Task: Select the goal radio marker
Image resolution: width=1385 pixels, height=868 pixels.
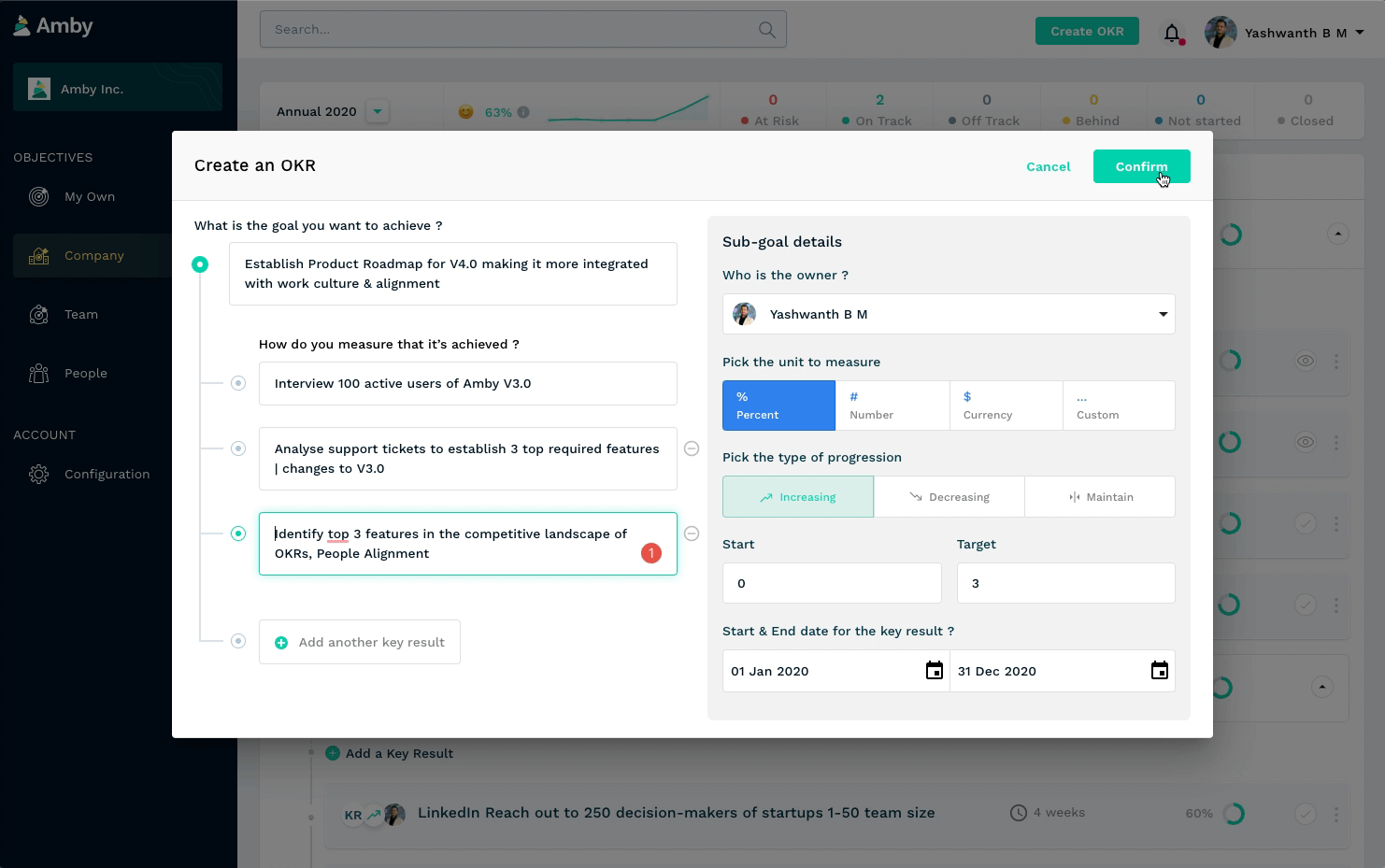Action: tap(200, 264)
